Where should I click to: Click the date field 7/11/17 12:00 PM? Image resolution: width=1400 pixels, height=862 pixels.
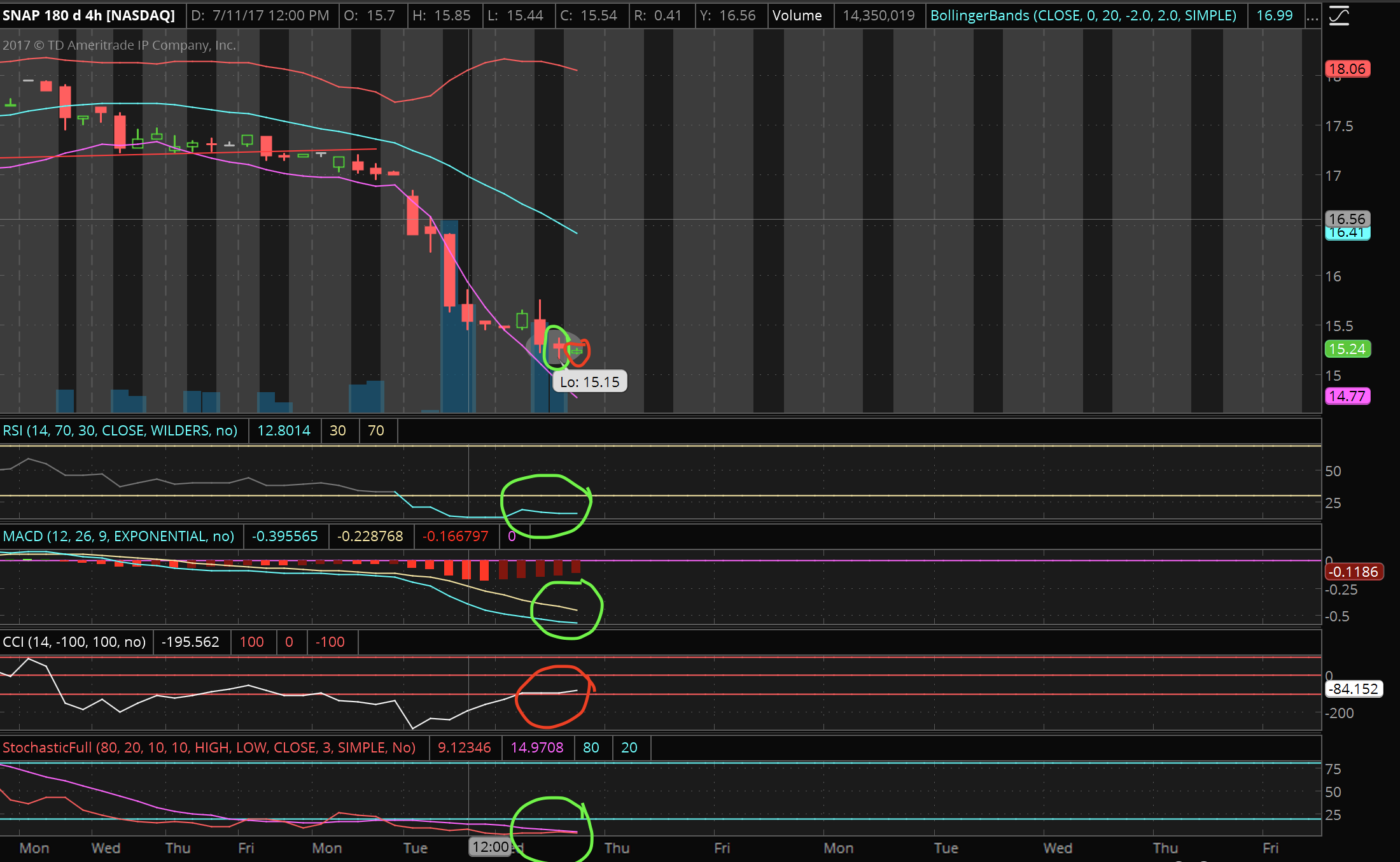pos(260,15)
